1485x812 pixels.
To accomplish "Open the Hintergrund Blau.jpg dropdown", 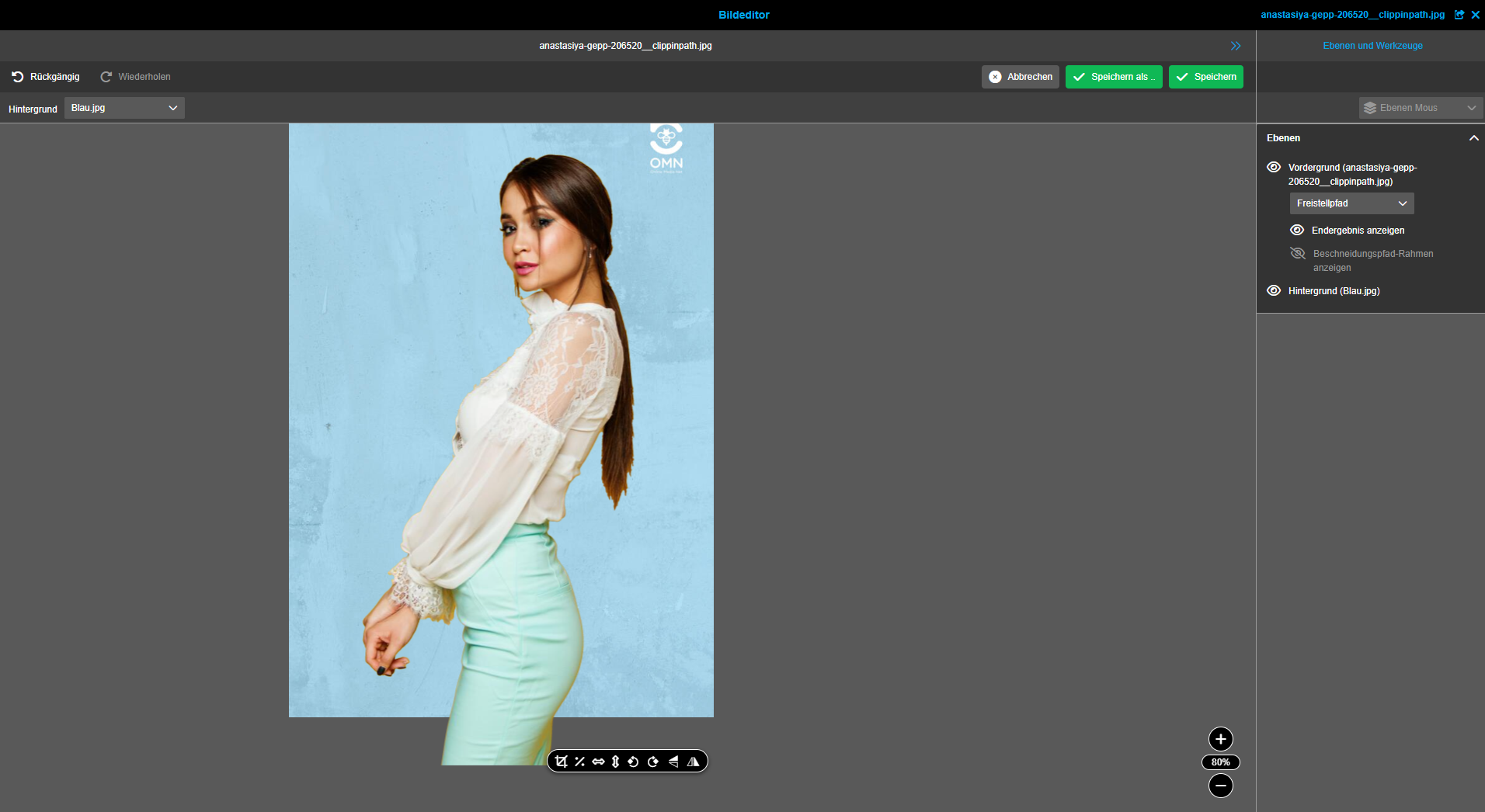I will [x=123, y=107].
